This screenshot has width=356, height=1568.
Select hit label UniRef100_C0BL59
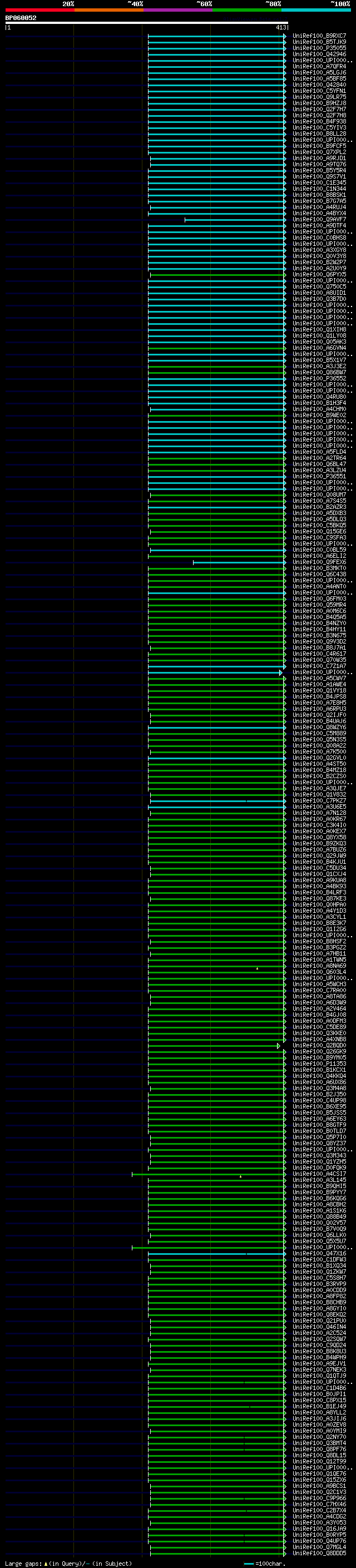pos(319,550)
